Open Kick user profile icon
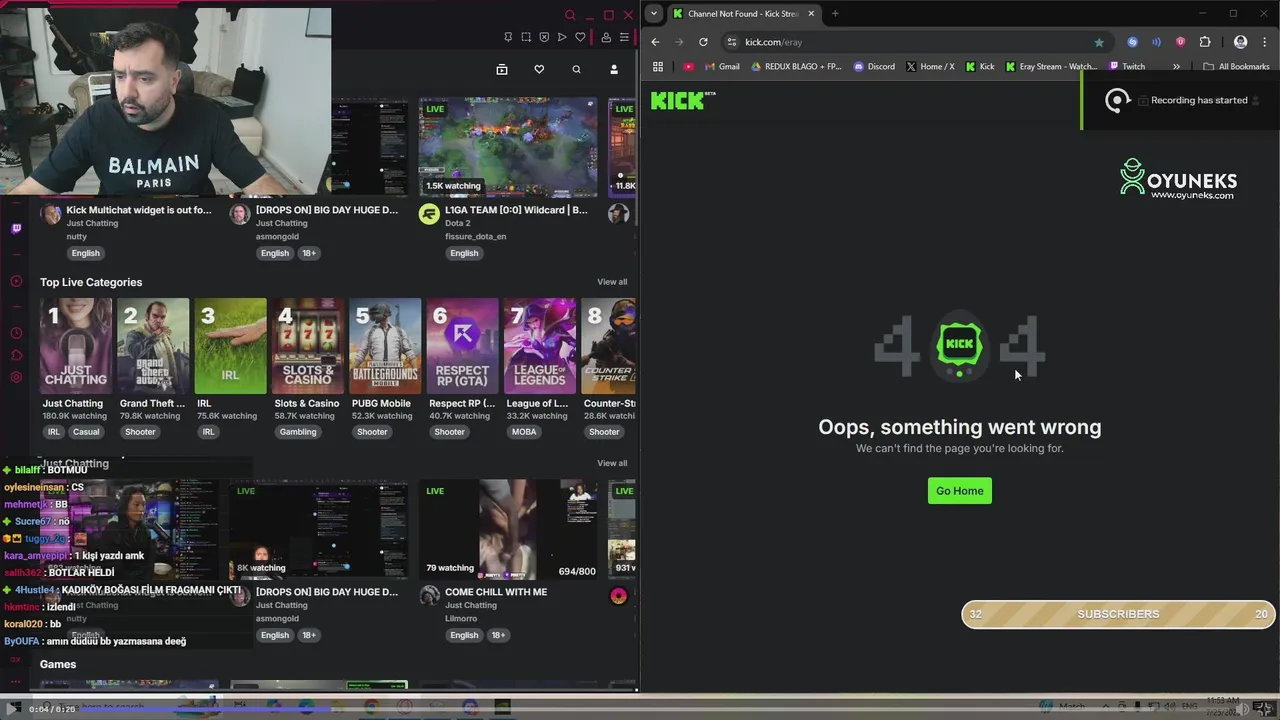This screenshot has width=1280, height=720. (614, 69)
